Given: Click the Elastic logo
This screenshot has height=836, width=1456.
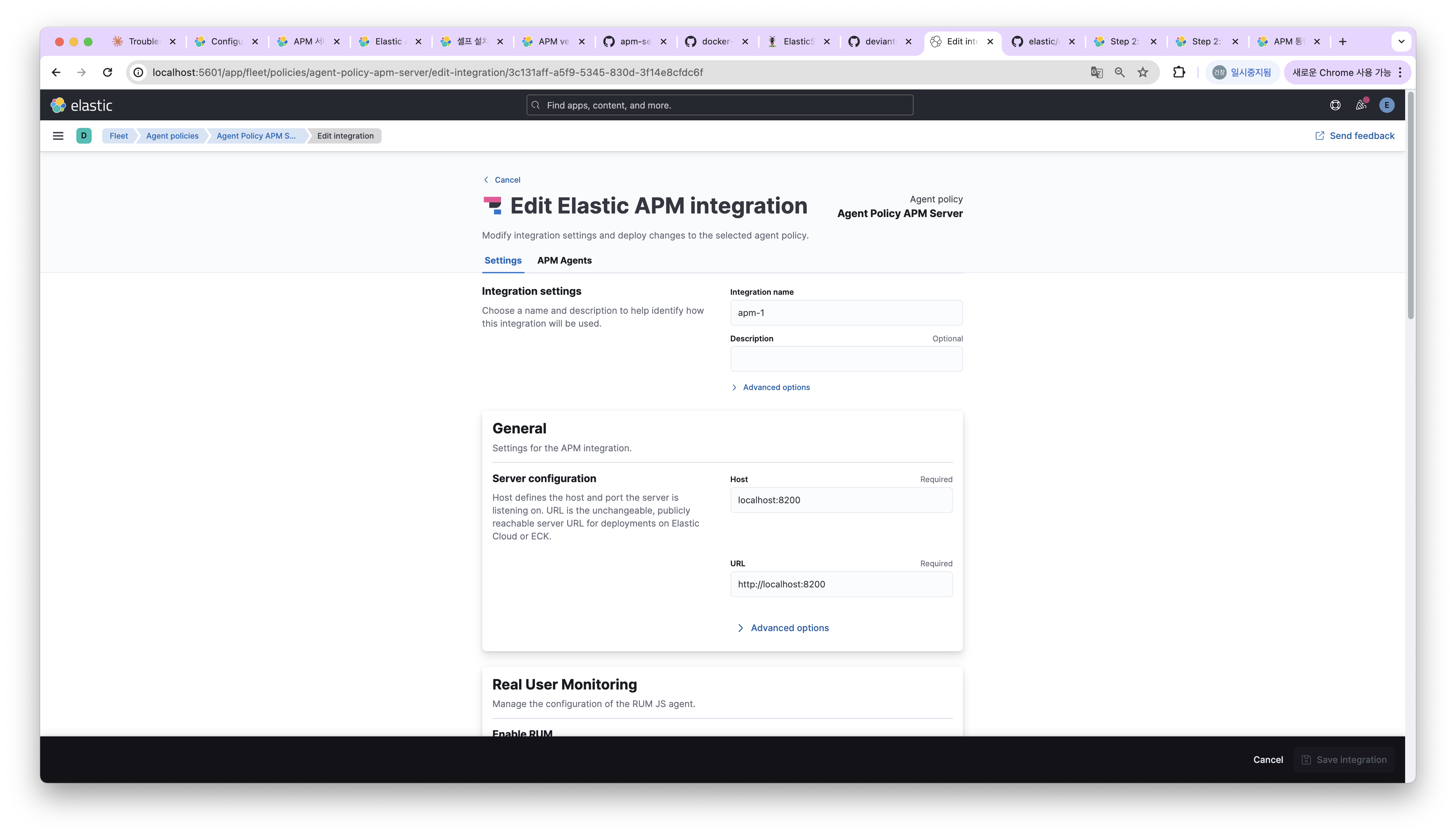Looking at the screenshot, I should coord(82,105).
